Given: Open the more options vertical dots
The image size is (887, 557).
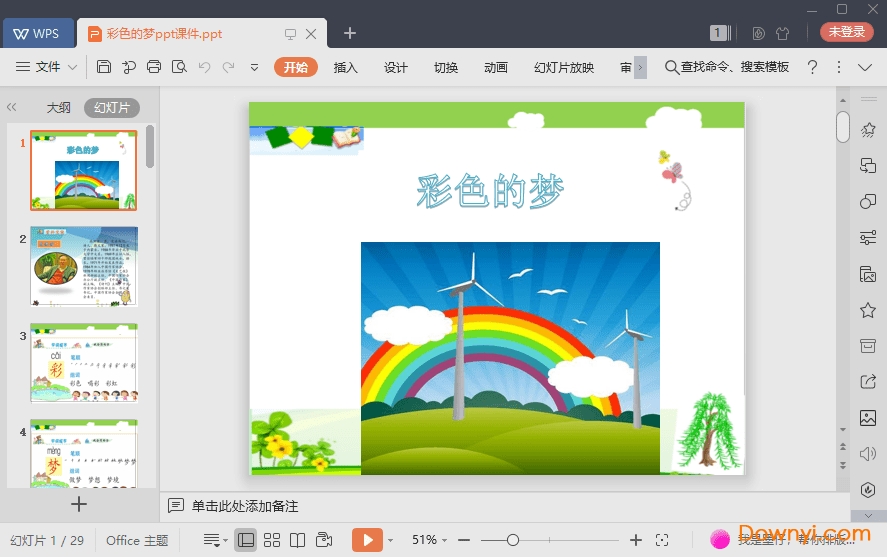Looking at the screenshot, I should click(x=839, y=67).
